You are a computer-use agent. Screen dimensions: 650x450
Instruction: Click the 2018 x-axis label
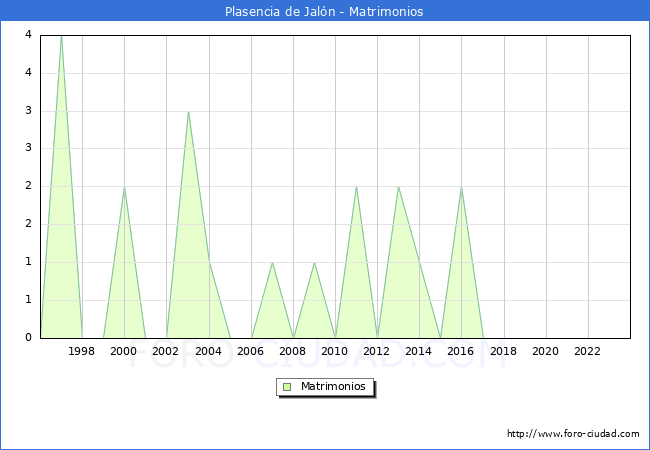pos(503,351)
